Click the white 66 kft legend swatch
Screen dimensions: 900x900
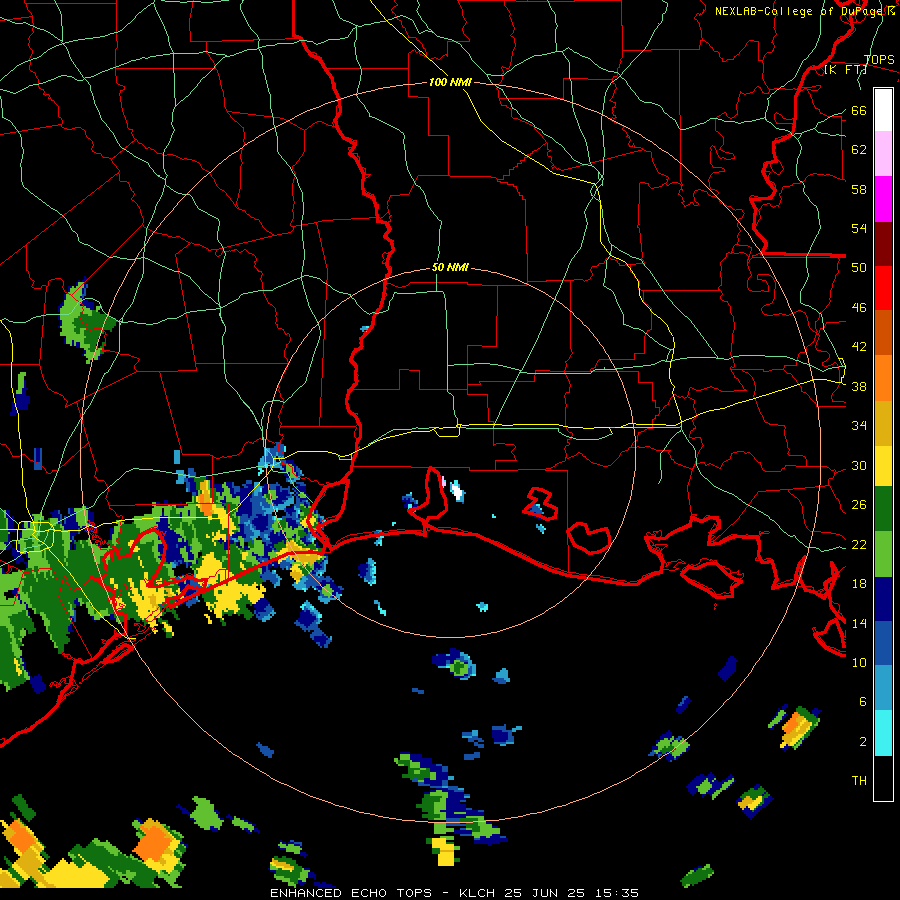point(883,110)
